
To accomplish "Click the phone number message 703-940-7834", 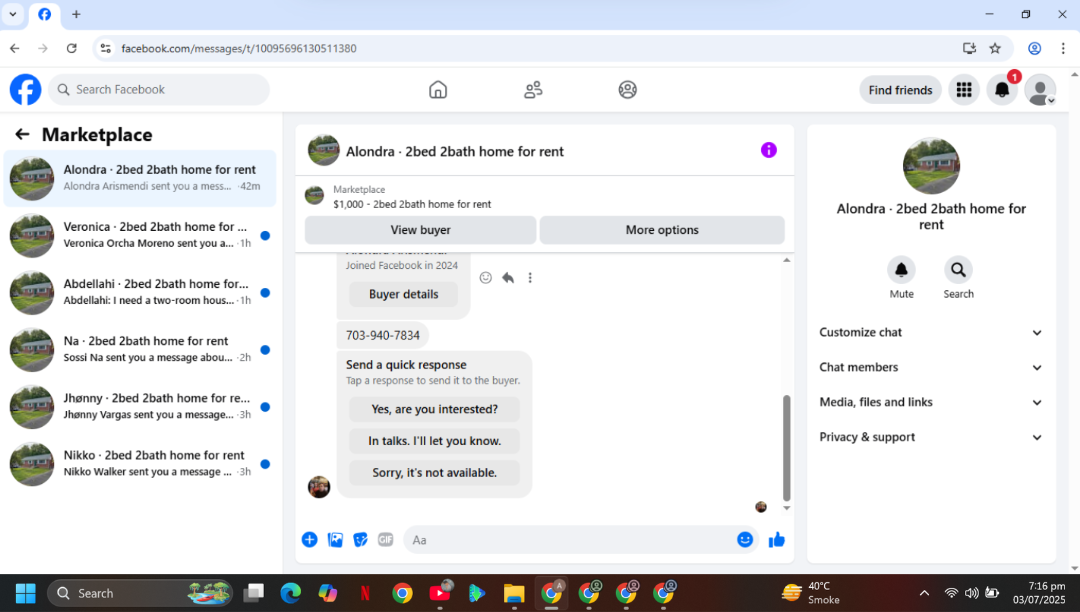I will tap(382, 335).
